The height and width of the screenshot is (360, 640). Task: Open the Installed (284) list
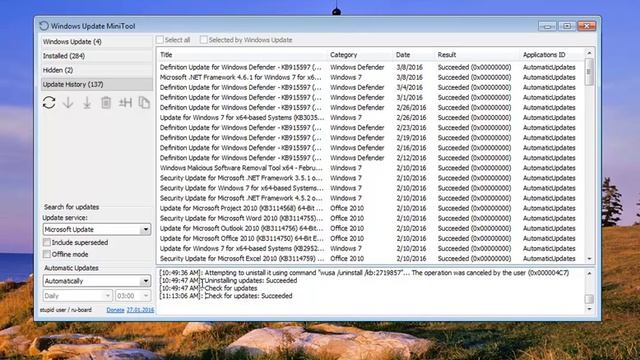pos(97,56)
